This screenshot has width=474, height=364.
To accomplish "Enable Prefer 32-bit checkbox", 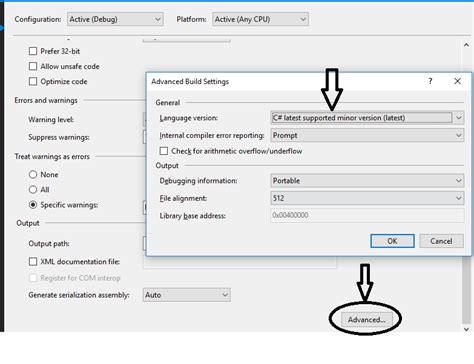I will 33,51.
